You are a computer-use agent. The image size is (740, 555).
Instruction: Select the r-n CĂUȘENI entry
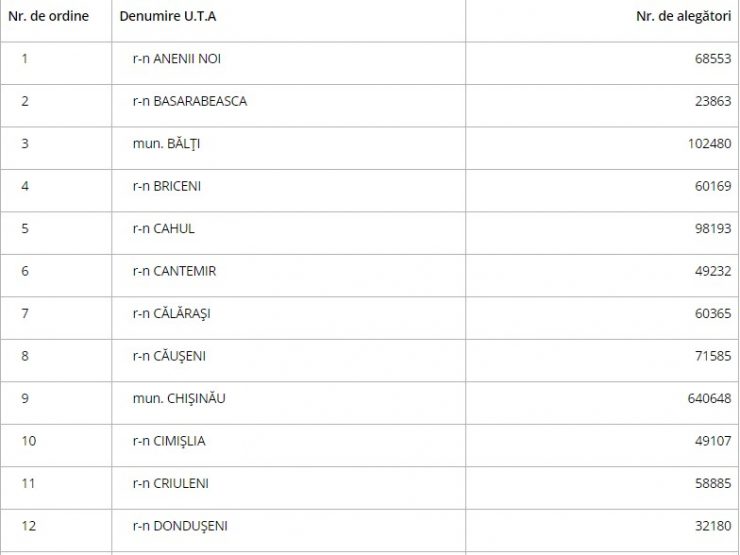click(169, 356)
